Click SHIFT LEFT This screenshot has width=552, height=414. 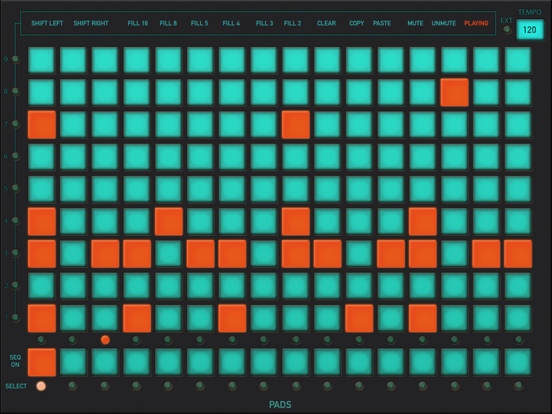pyautogui.click(x=47, y=23)
